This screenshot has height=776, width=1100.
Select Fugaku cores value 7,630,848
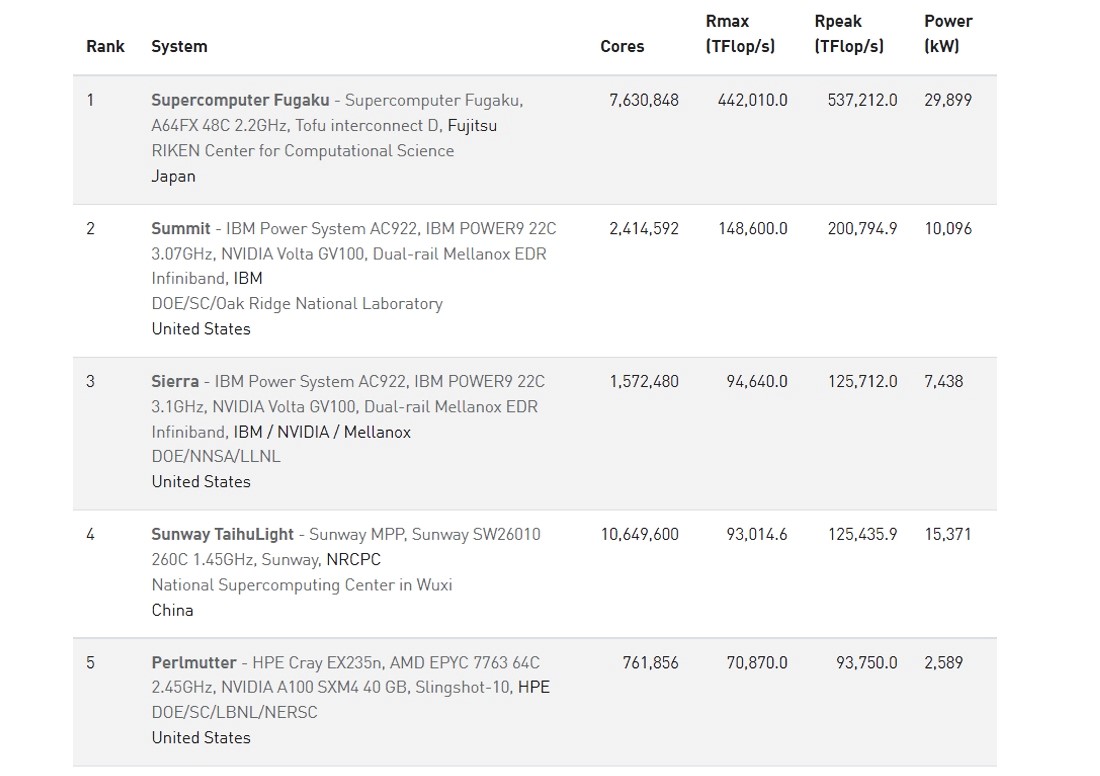point(644,100)
